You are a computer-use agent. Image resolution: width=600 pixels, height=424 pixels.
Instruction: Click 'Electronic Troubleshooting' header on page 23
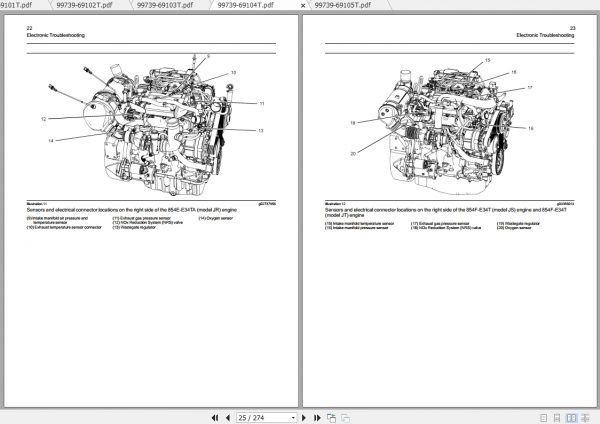[x=545, y=35]
